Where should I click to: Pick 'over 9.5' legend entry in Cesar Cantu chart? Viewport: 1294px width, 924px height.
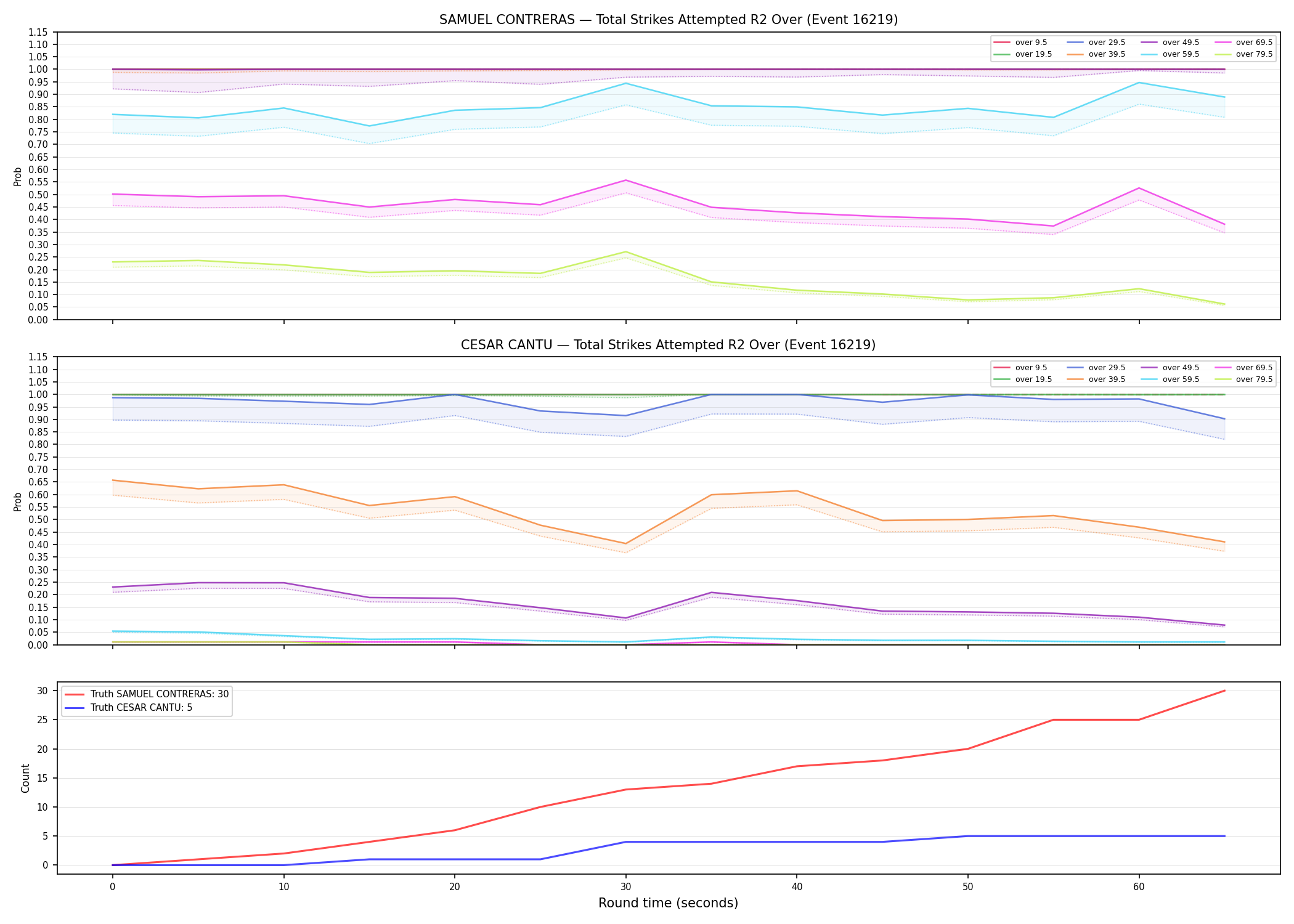click(1020, 368)
